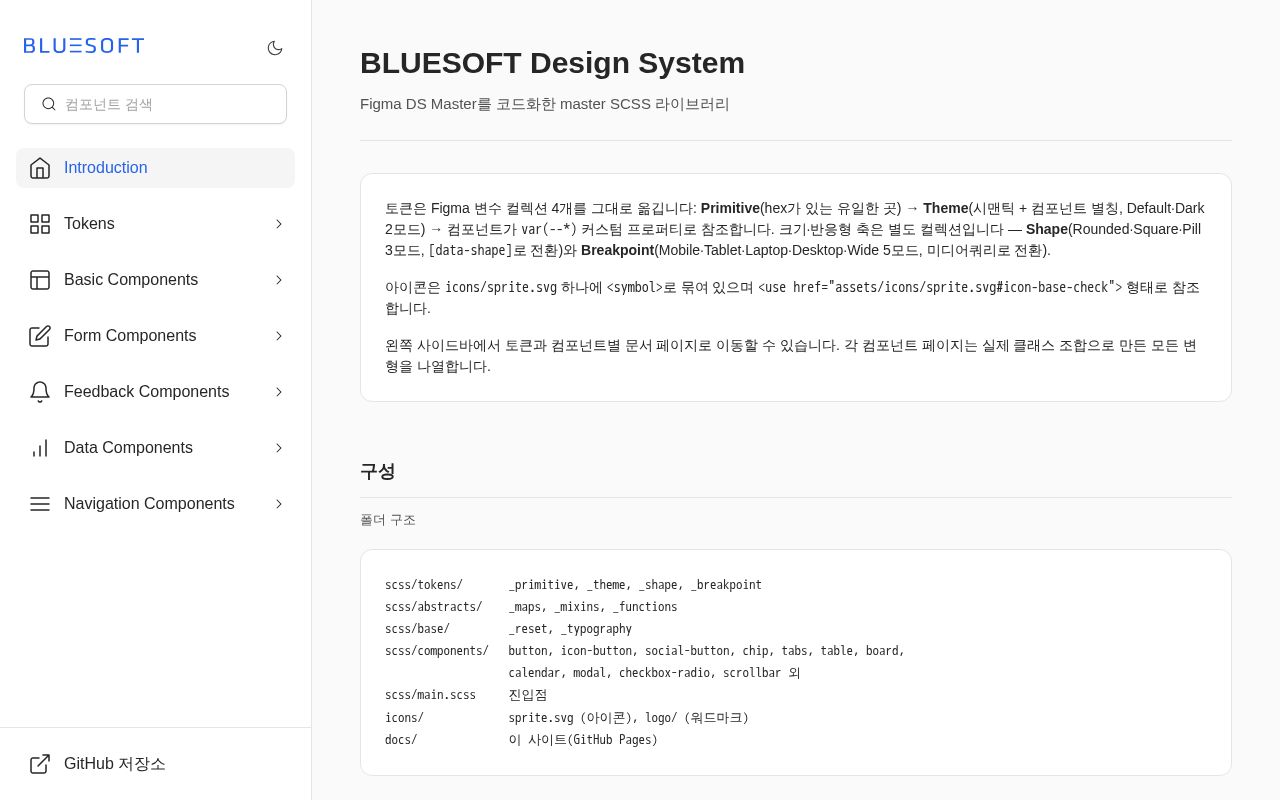Screen dimensions: 1280x800
Task: Click the bold Breakpoint word
Action: (617, 250)
